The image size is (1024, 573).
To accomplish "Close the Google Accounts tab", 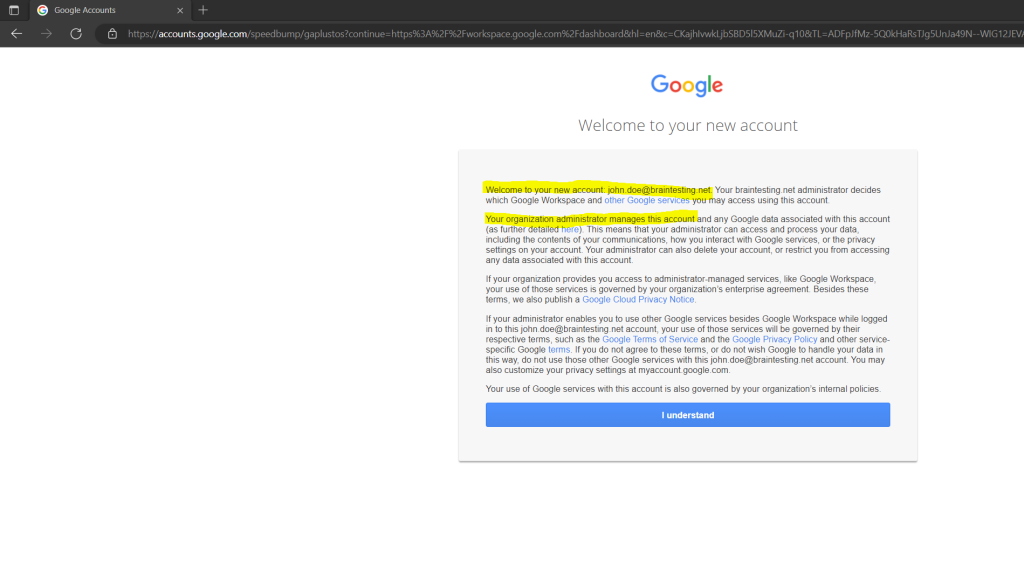I will (x=180, y=10).
